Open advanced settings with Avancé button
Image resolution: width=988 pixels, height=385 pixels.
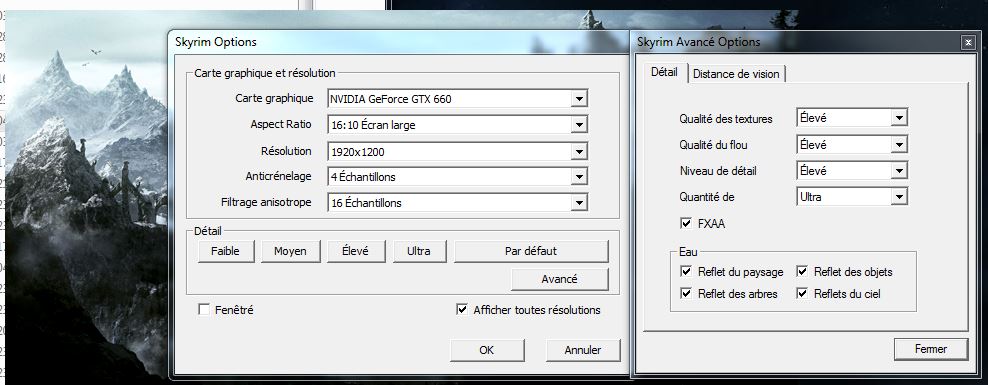pyautogui.click(x=560, y=279)
